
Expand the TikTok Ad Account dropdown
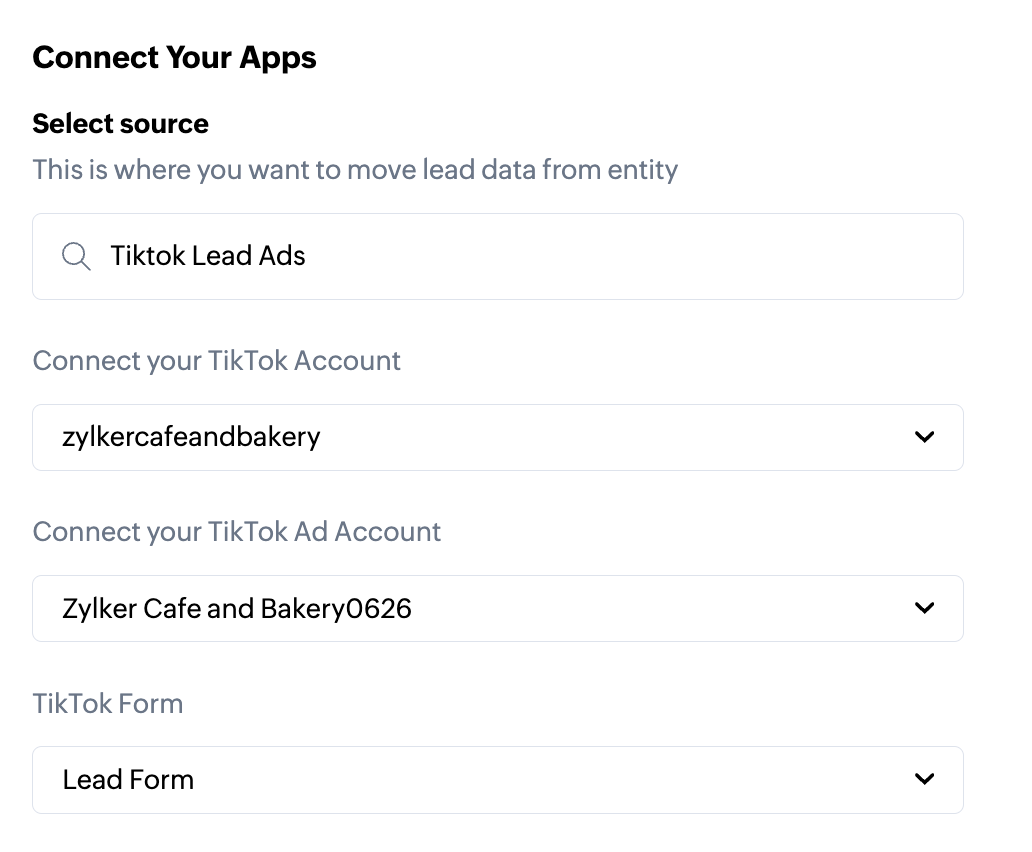(x=497, y=608)
